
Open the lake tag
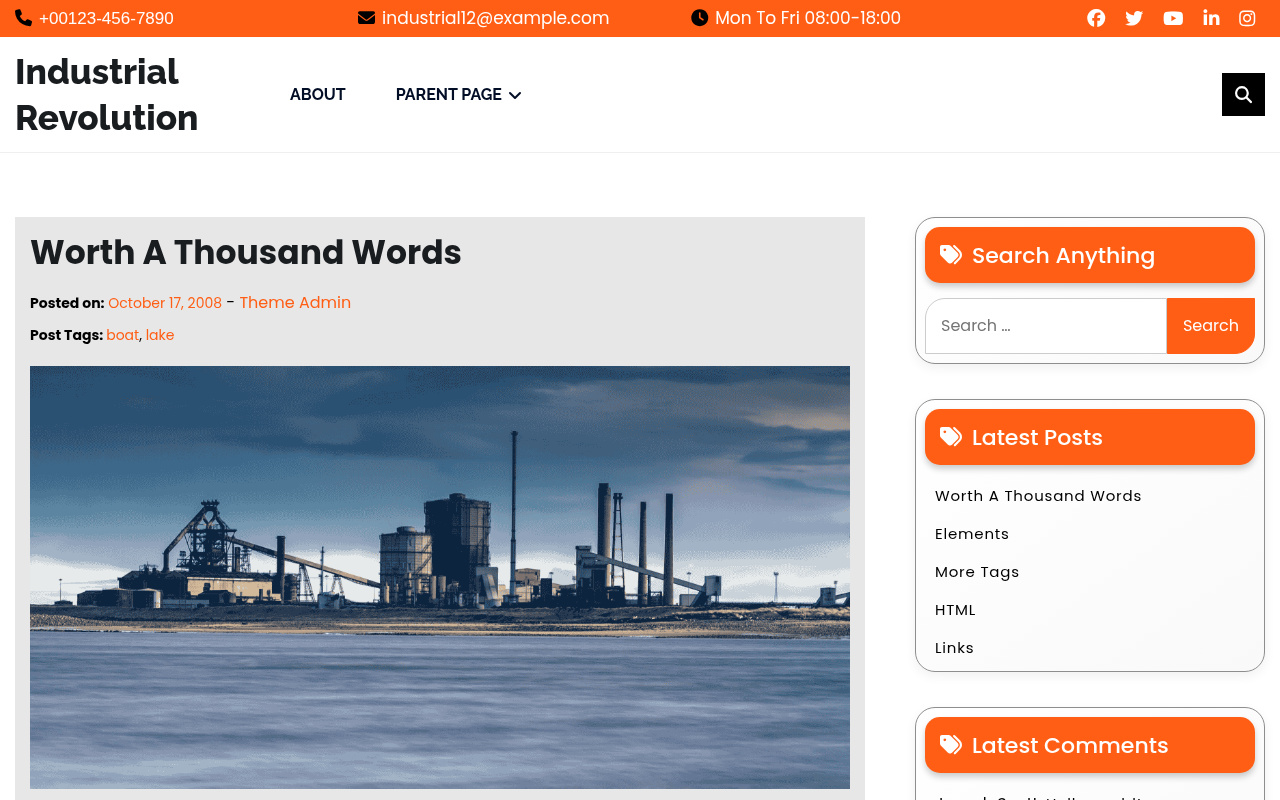[160, 335]
